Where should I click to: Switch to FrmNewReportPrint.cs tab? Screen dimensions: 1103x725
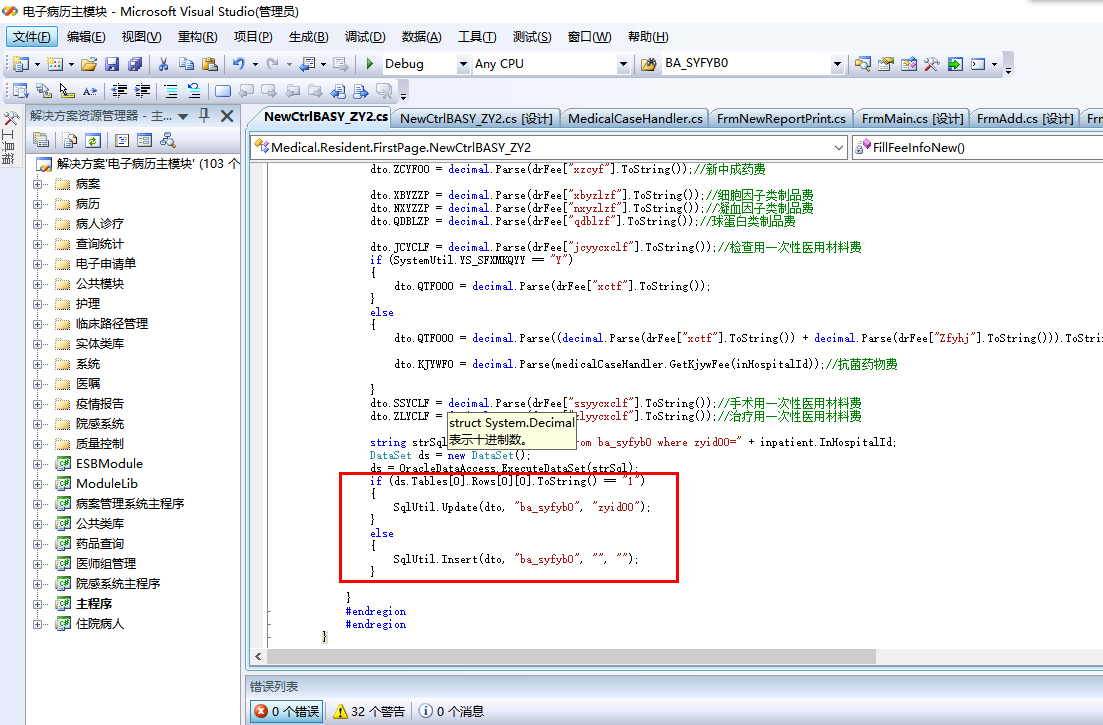click(x=781, y=119)
